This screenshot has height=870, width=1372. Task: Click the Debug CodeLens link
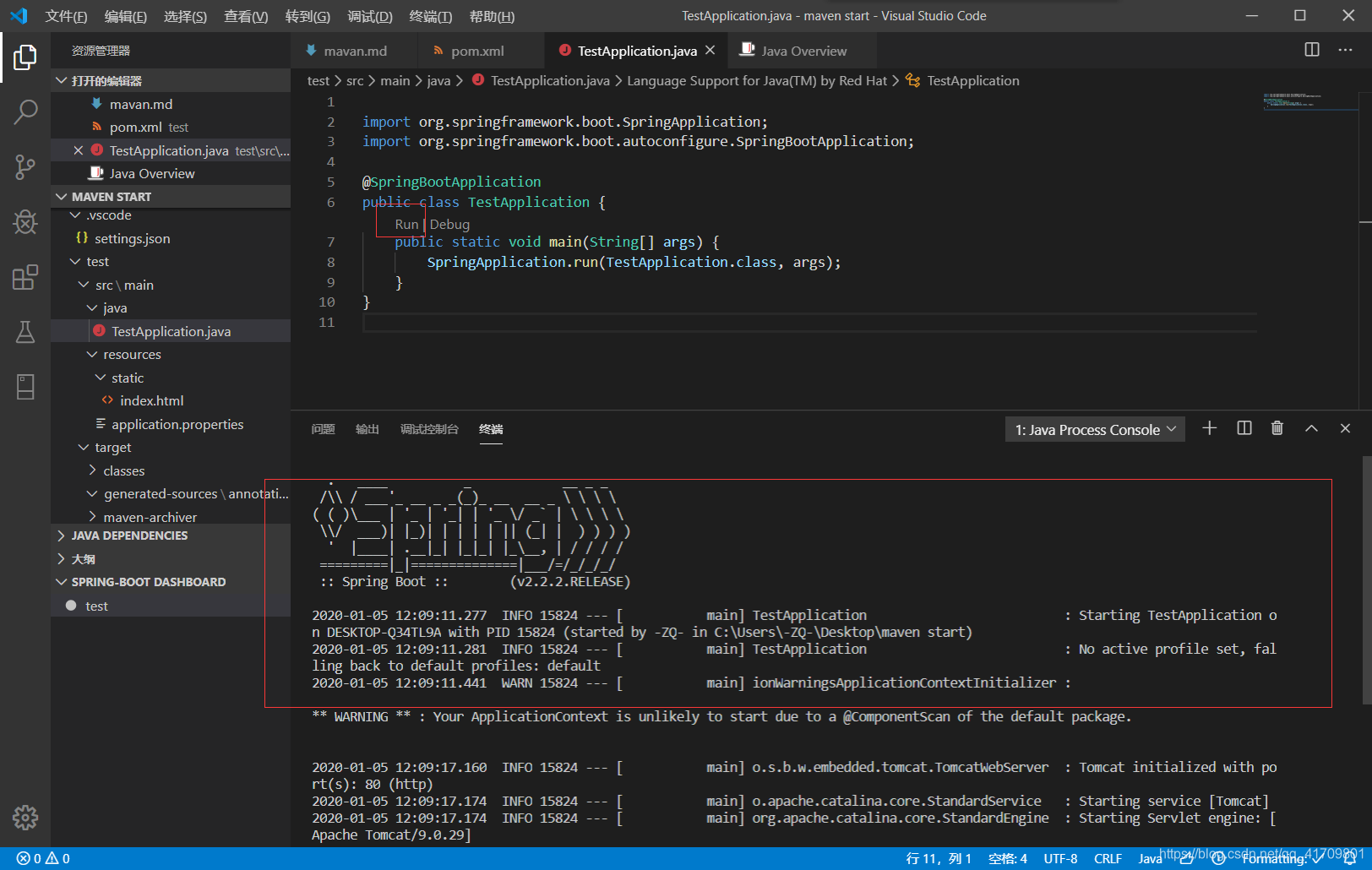[449, 225]
